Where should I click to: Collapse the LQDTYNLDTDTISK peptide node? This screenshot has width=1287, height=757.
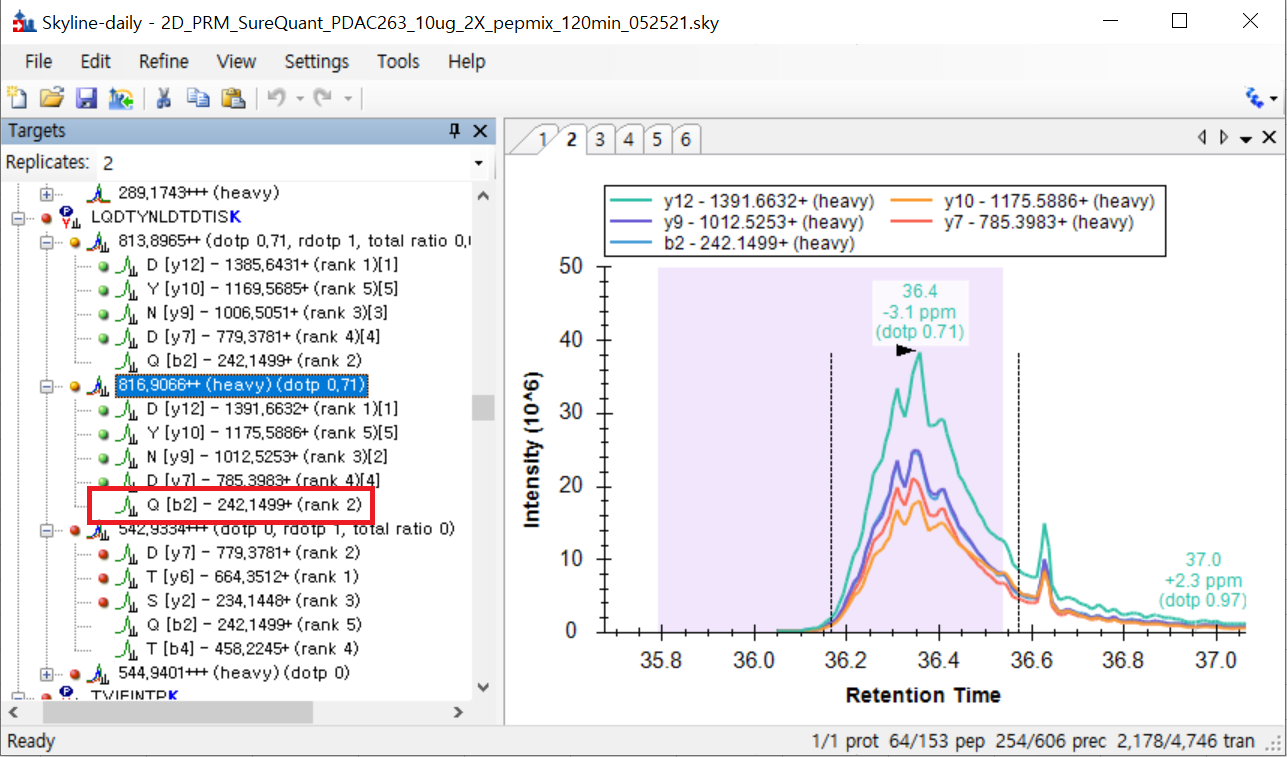coord(17,217)
